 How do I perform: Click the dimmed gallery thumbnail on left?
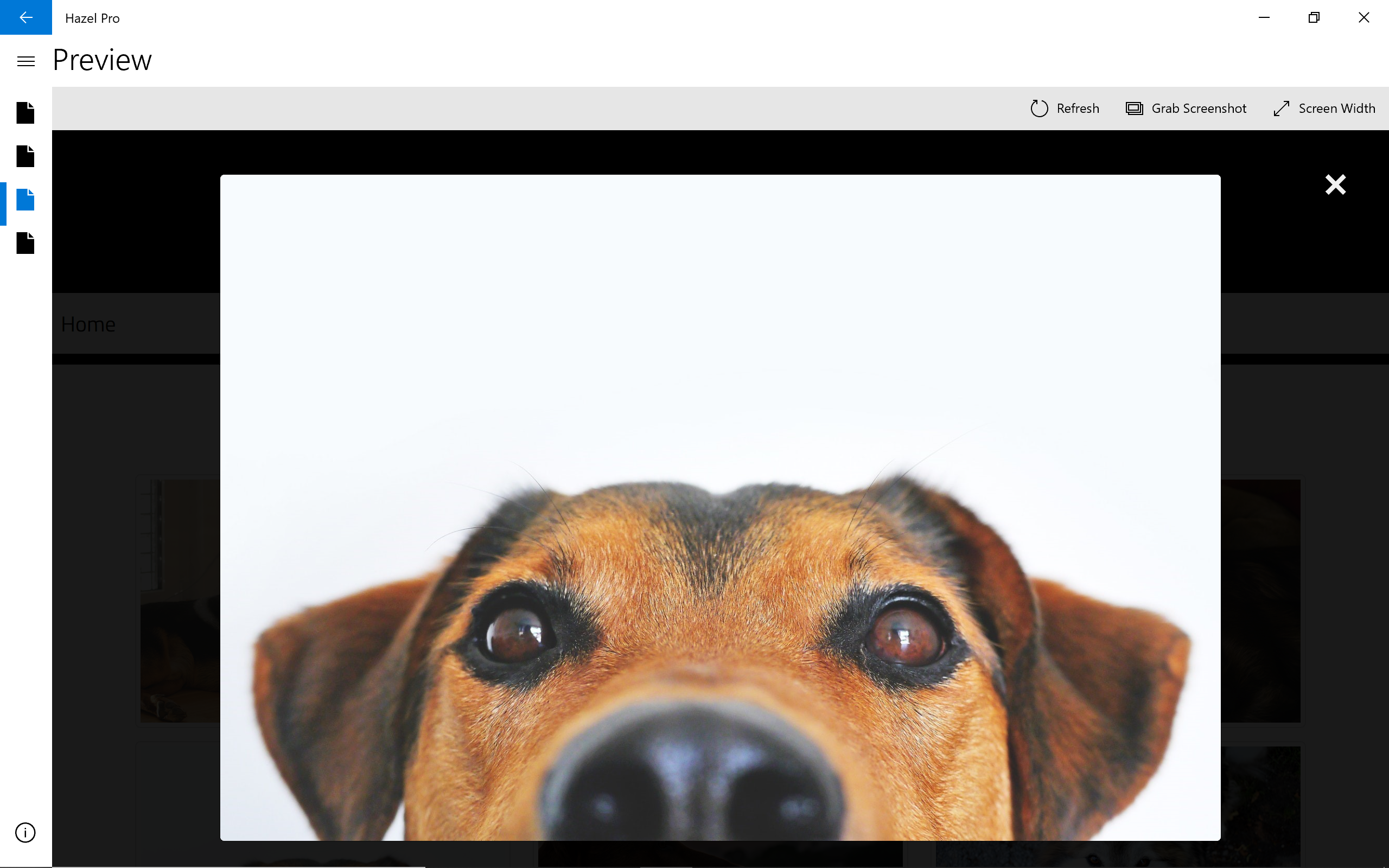[x=180, y=601]
